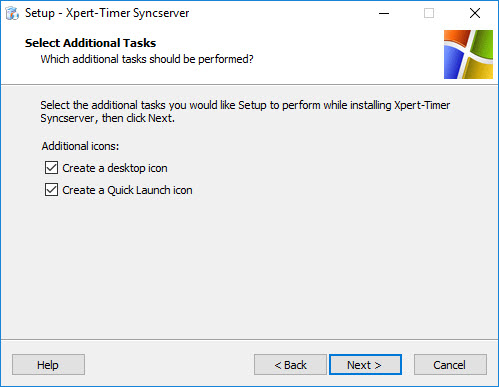499x387 pixels.
Task: Click 'Which additional tasks should be performed?' text
Action: (147, 59)
